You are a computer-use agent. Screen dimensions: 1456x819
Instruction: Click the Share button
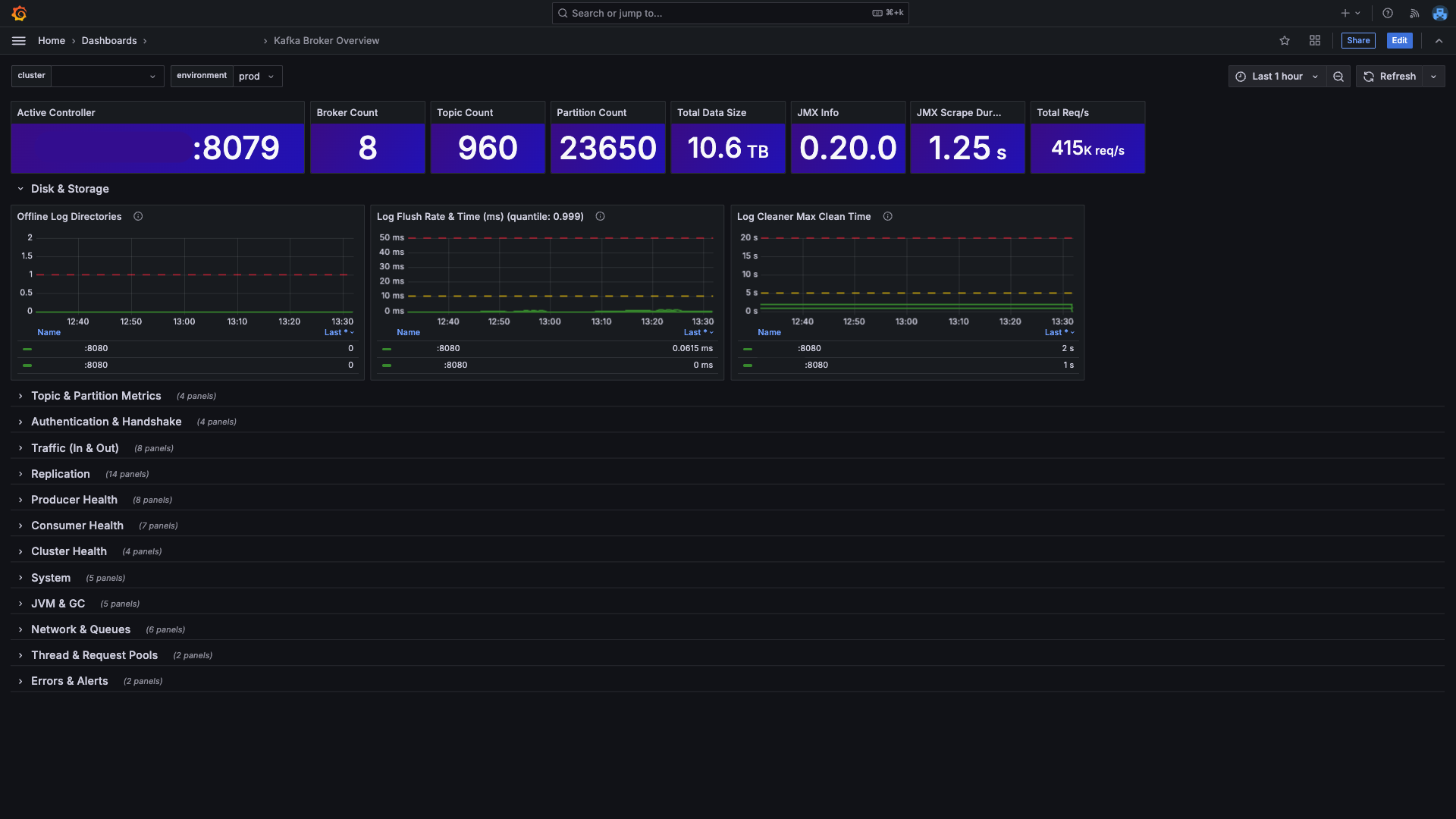click(x=1357, y=41)
